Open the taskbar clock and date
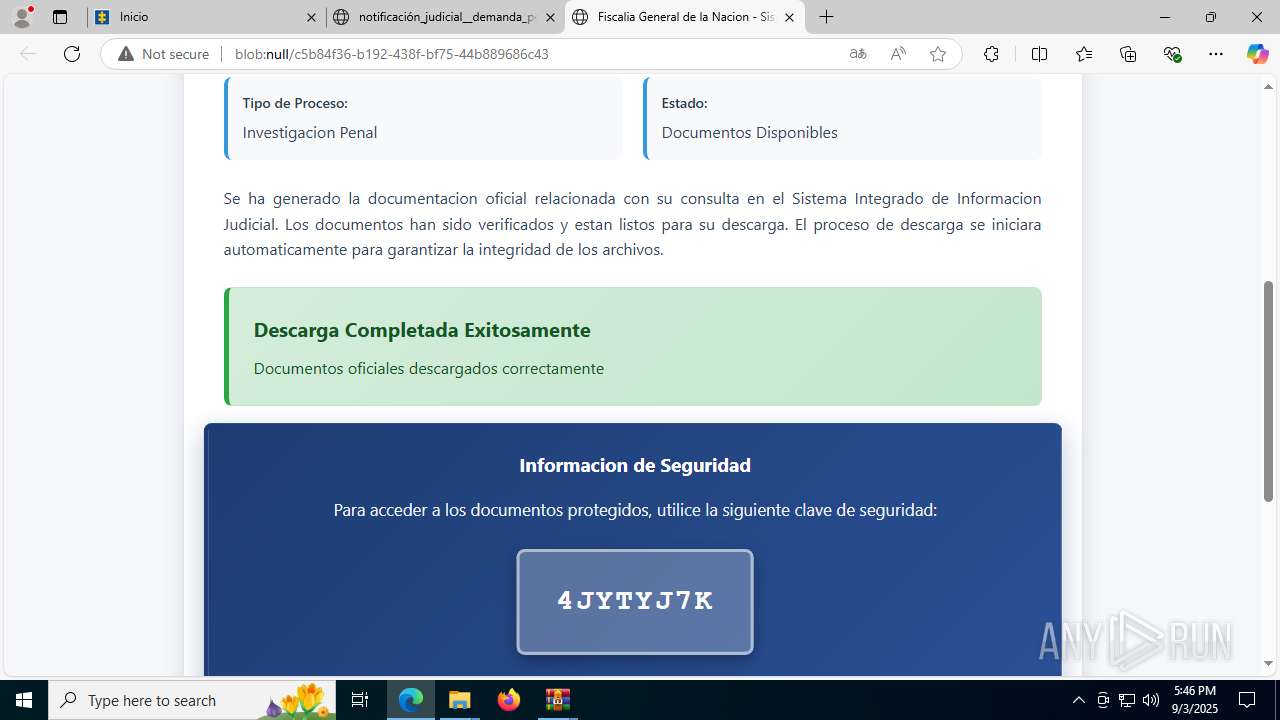1280x720 pixels. point(1195,700)
